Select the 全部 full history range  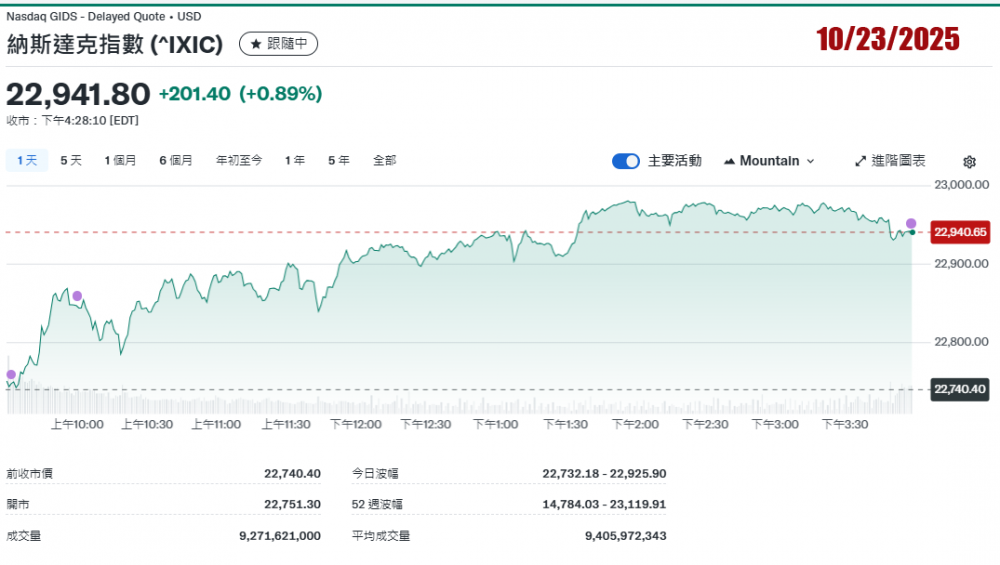(x=384, y=160)
